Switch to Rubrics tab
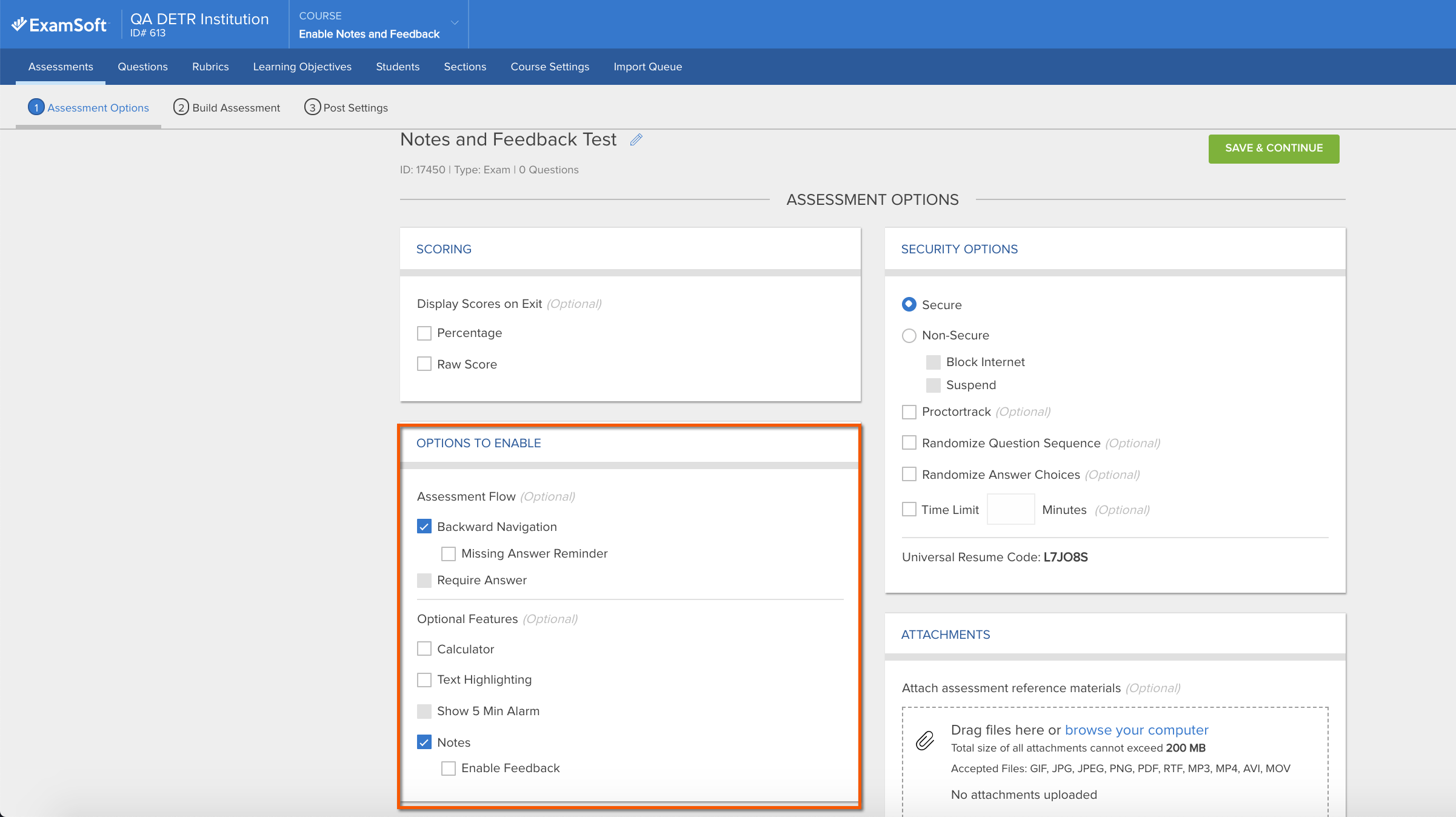The image size is (1456, 817). 210,67
